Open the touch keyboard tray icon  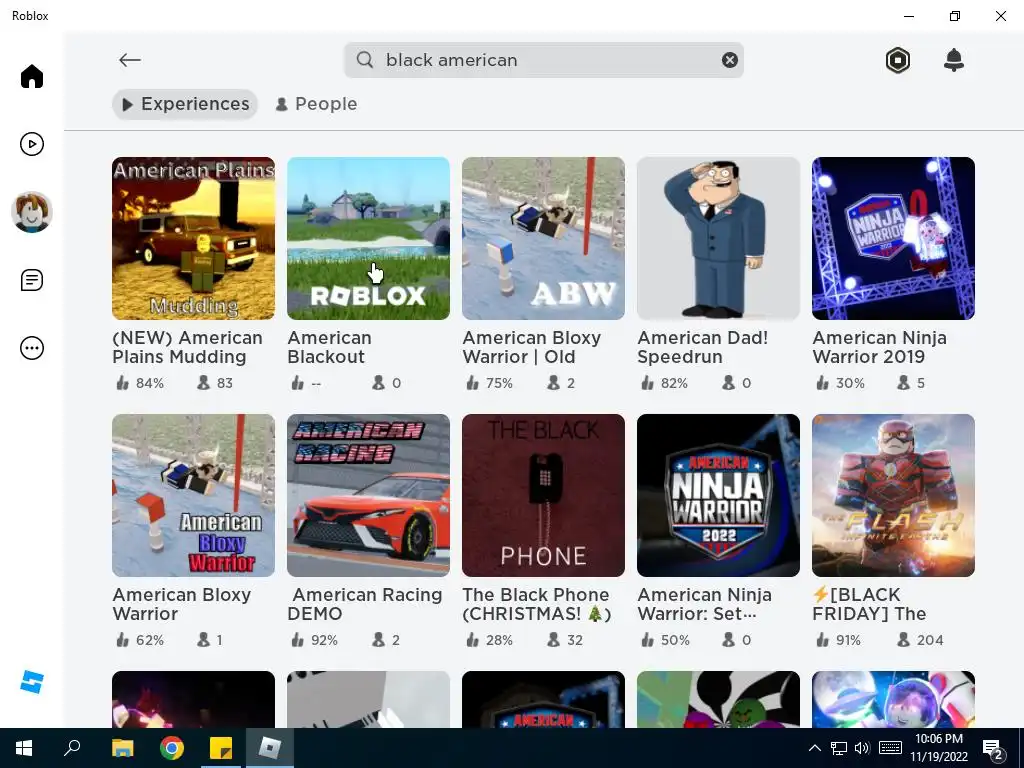890,748
